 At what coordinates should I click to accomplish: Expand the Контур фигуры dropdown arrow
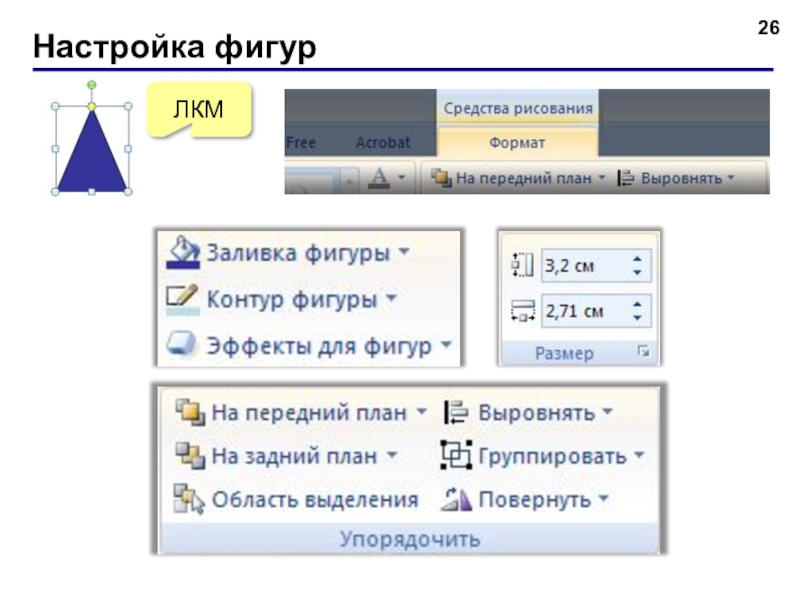[391, 297]
